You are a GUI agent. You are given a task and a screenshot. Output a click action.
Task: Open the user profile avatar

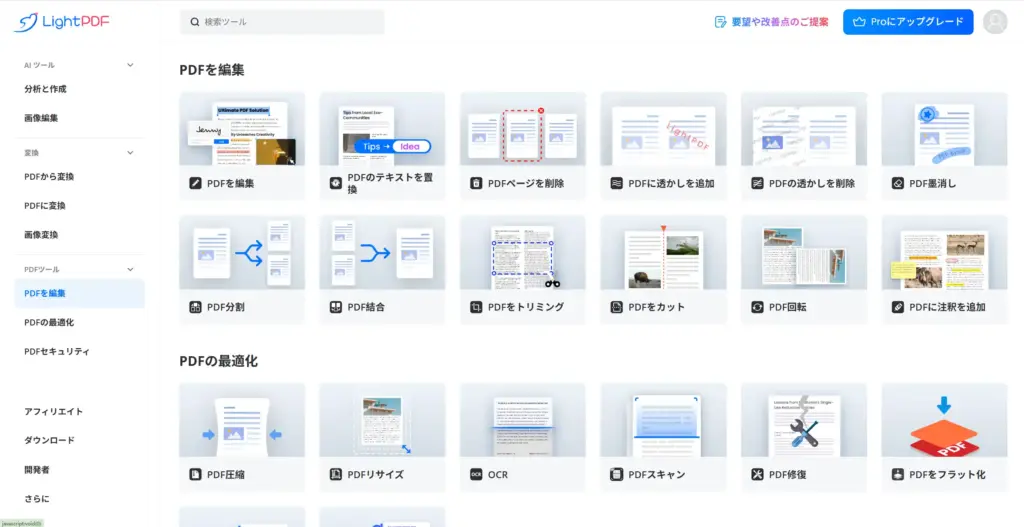[995, 22]
